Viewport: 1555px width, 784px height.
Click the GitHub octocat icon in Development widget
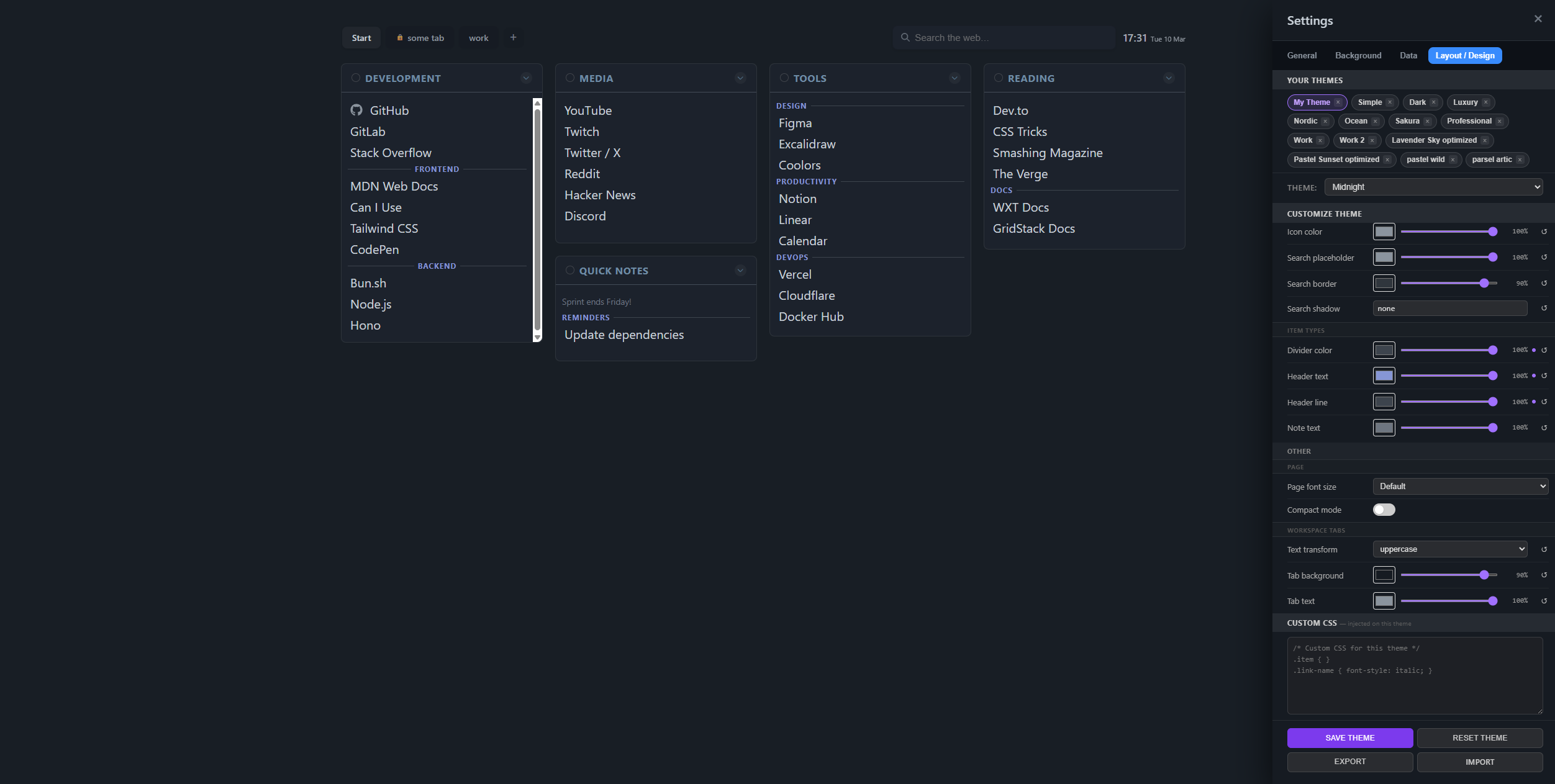(357, 110)
